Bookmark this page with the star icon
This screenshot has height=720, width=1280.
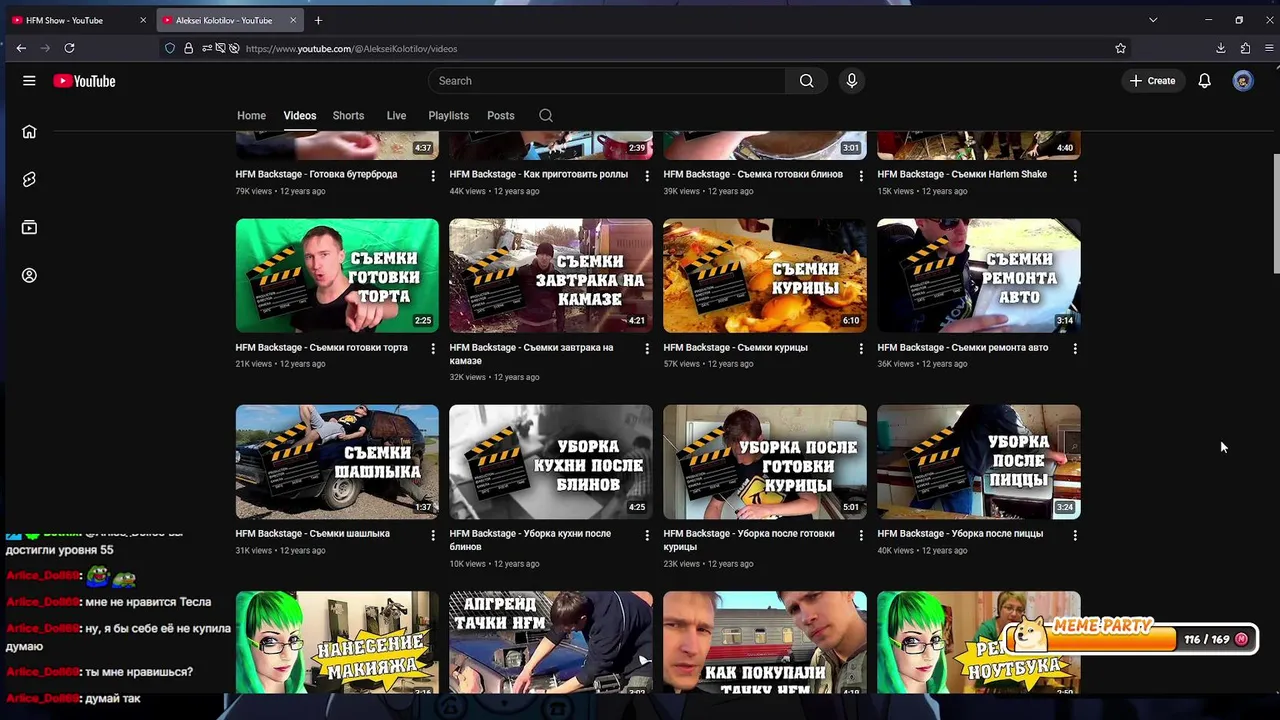point(1120,48)
